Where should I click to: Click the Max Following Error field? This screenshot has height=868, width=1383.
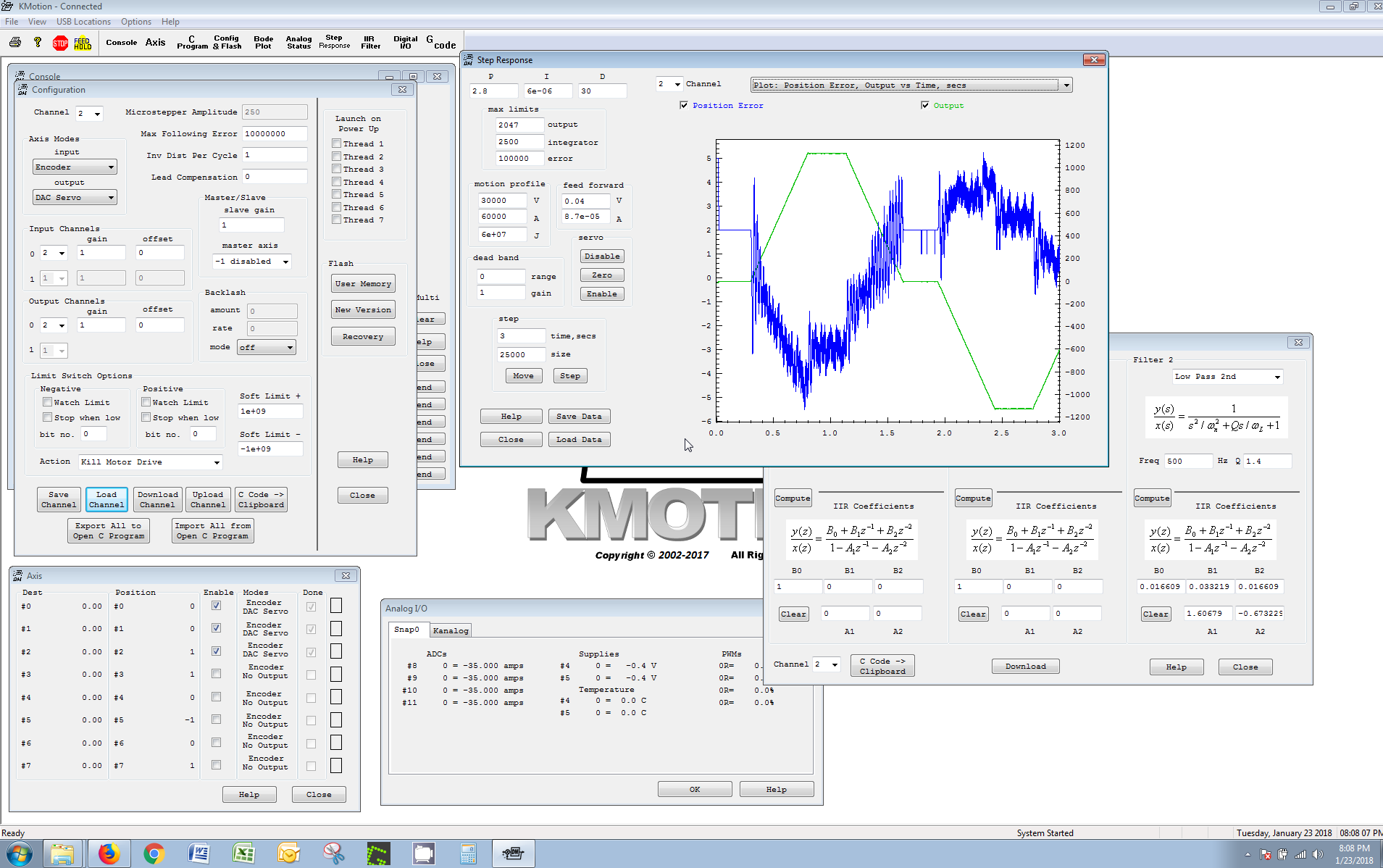click(274, 134)
